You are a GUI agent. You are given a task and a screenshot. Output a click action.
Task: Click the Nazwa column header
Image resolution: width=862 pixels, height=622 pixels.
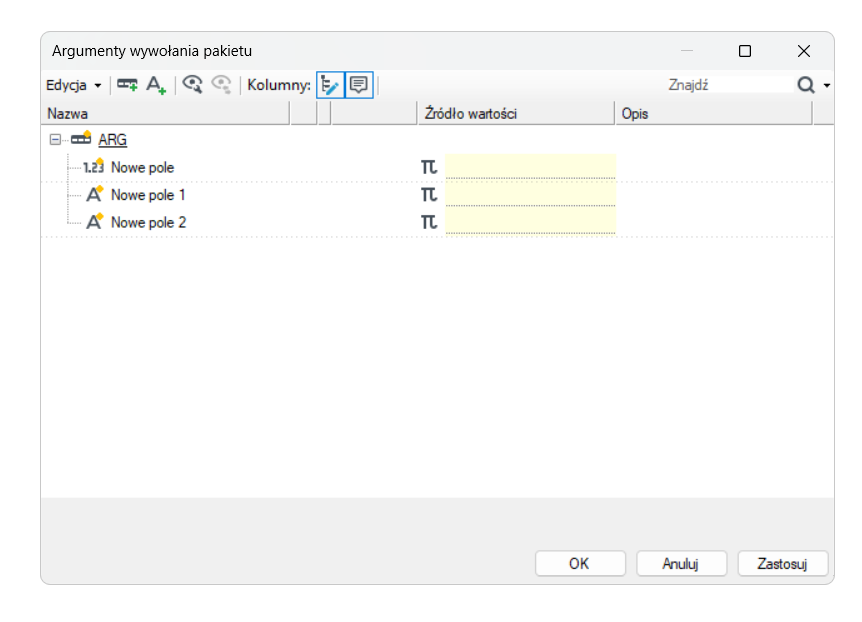165,114
